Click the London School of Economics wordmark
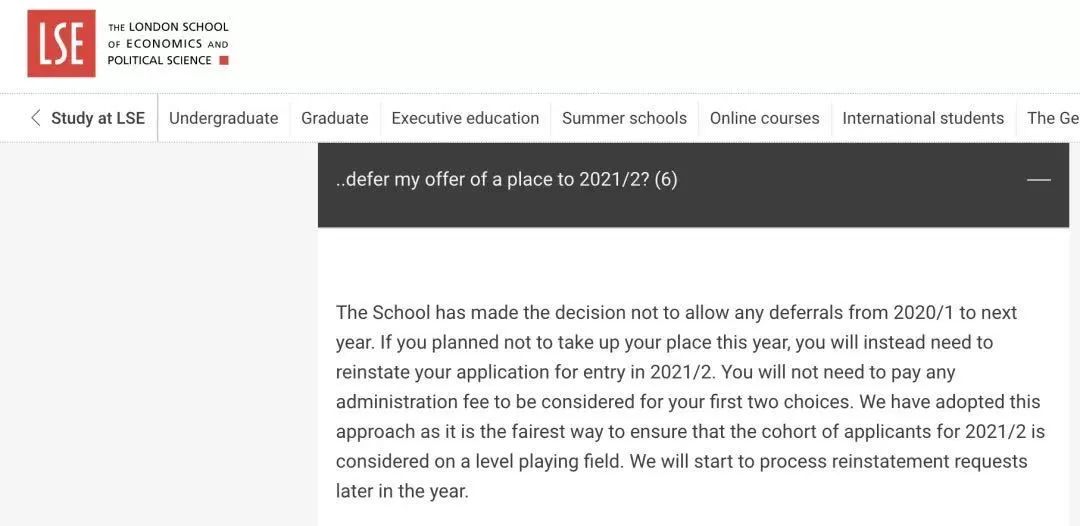The width and height of the screenshot is (1080, 526). [x=168, y=43]
